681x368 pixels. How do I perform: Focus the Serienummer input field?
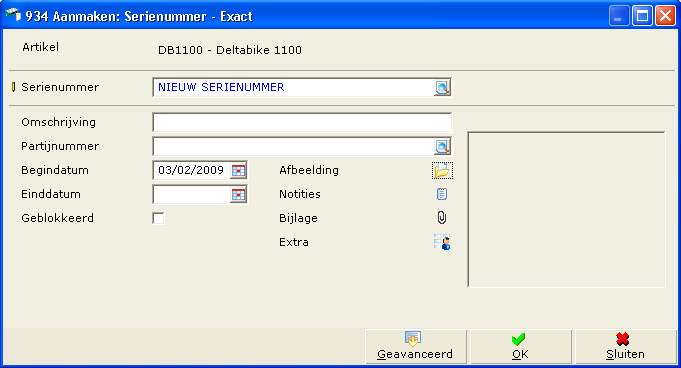pyautogui.click(x=294, y=87)
